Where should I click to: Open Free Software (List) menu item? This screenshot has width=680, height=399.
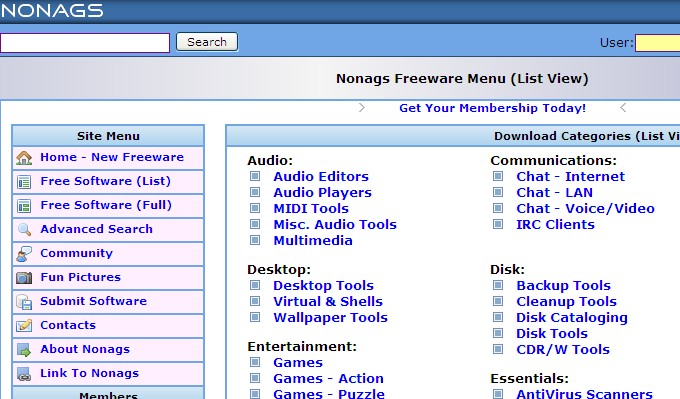(x=105, y=181)
